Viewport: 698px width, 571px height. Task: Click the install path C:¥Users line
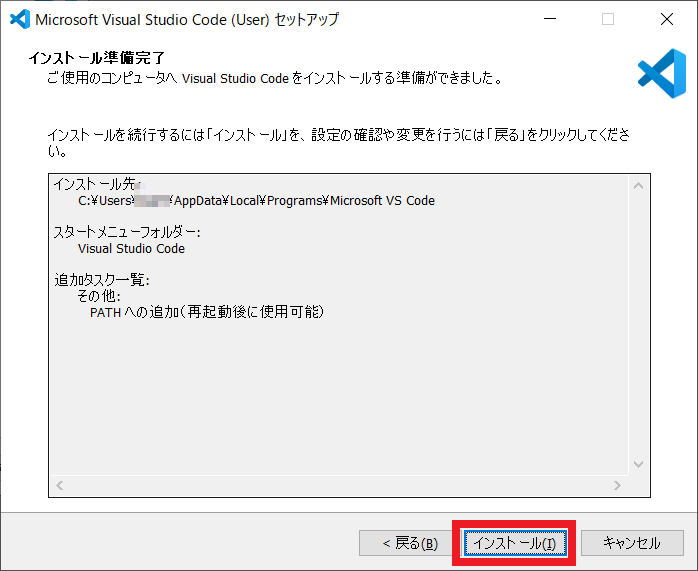pos(256,201)
